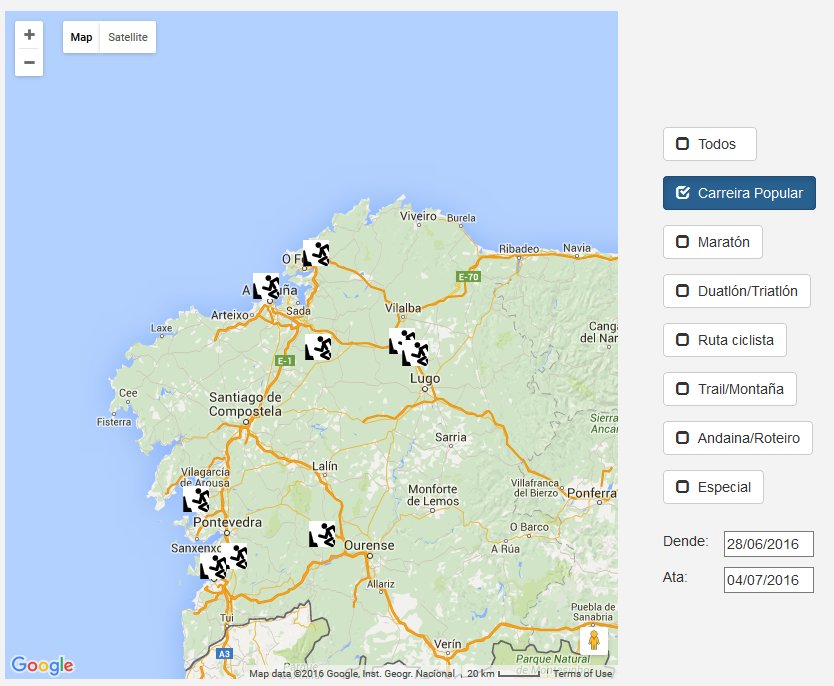Click the O Barco town label
This screenshot has height=686, width=834.
click(529, 527)
